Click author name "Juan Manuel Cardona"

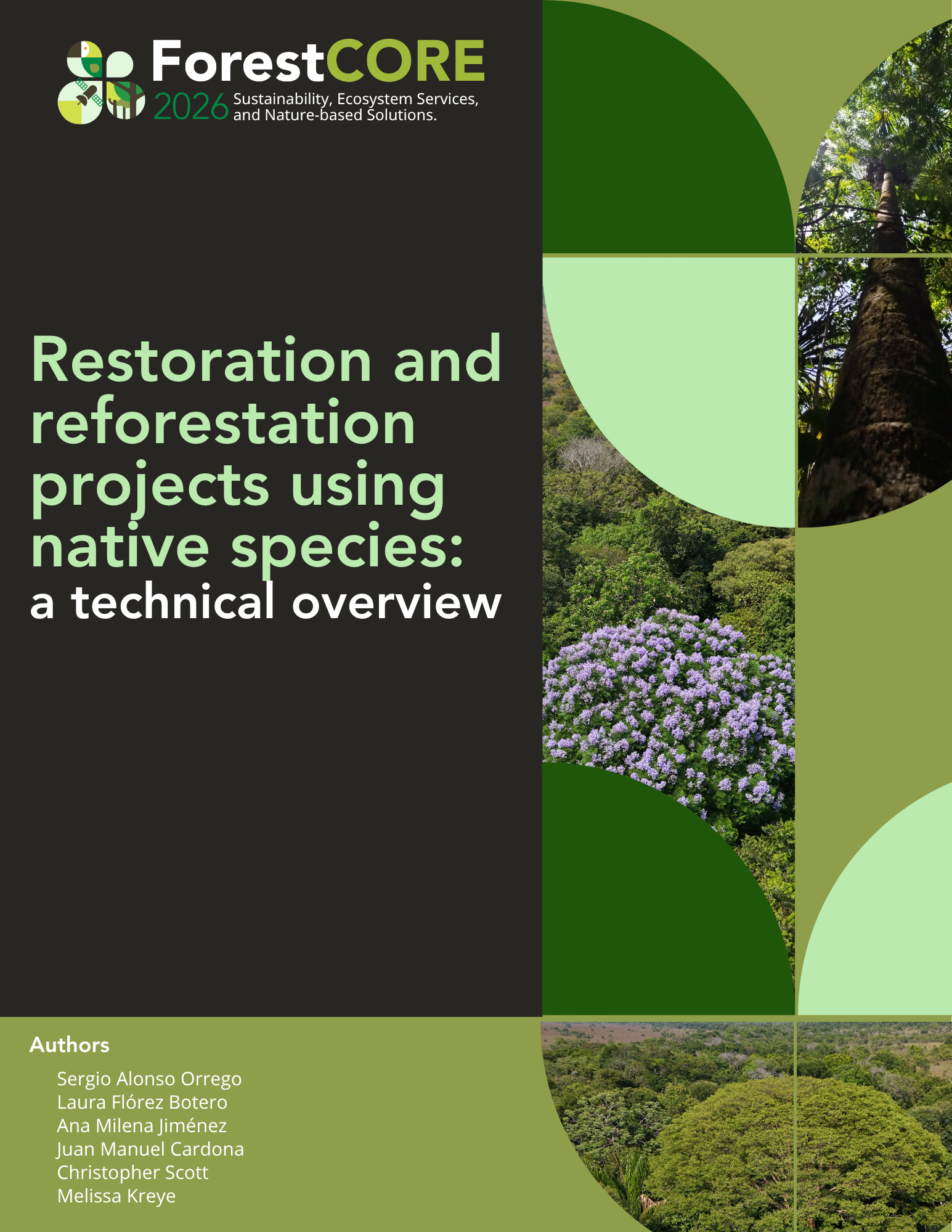tap(150, 1149)
